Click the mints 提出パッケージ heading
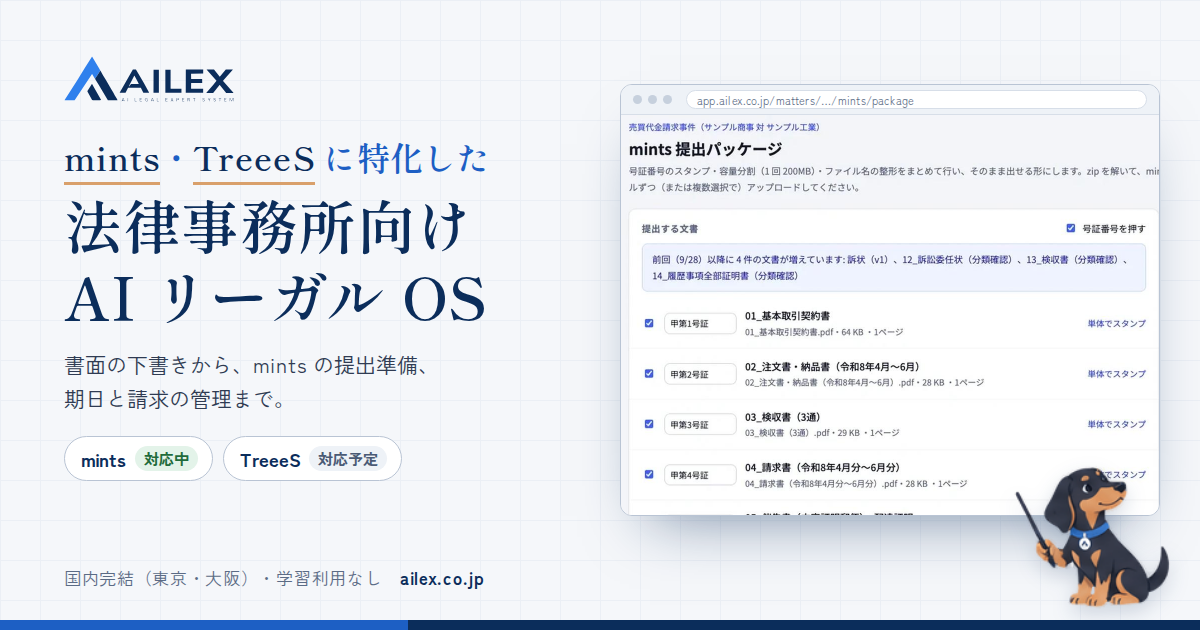 click(x=705, y=150)
